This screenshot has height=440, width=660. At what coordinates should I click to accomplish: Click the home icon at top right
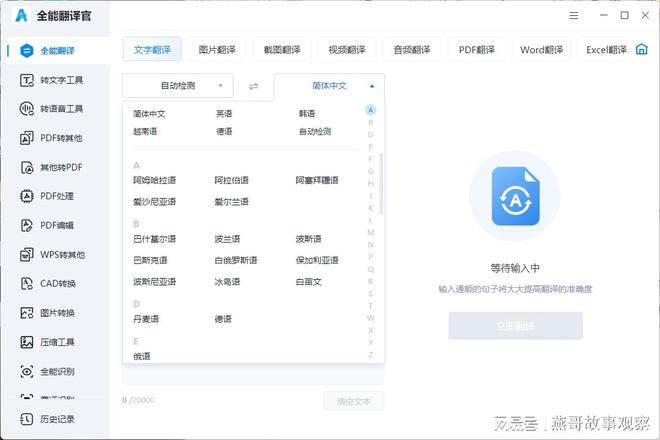[x=642, y=50]
